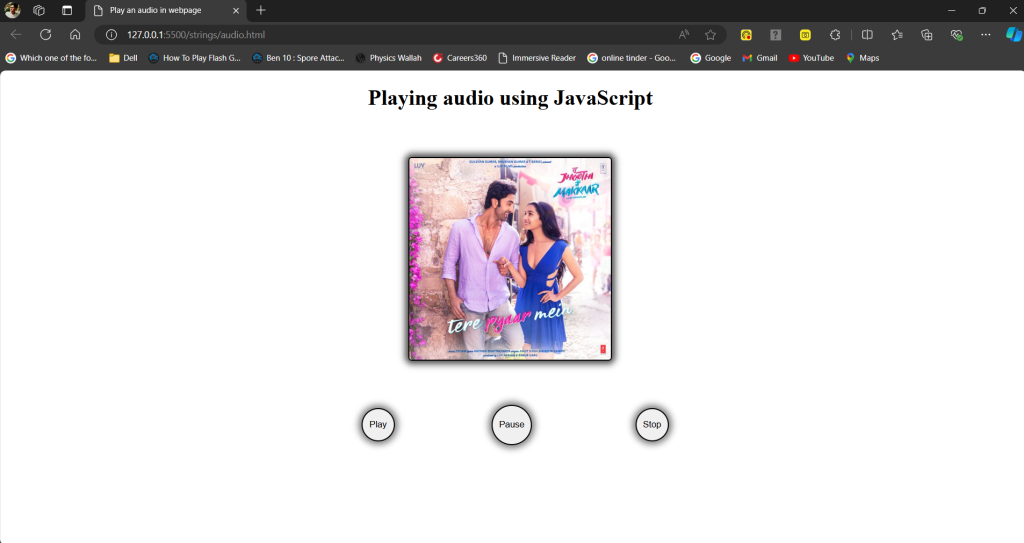Click the Tere Pyaar Mein album cover
The height and width of the screenshot is (543, 1024).
point(510,259)
